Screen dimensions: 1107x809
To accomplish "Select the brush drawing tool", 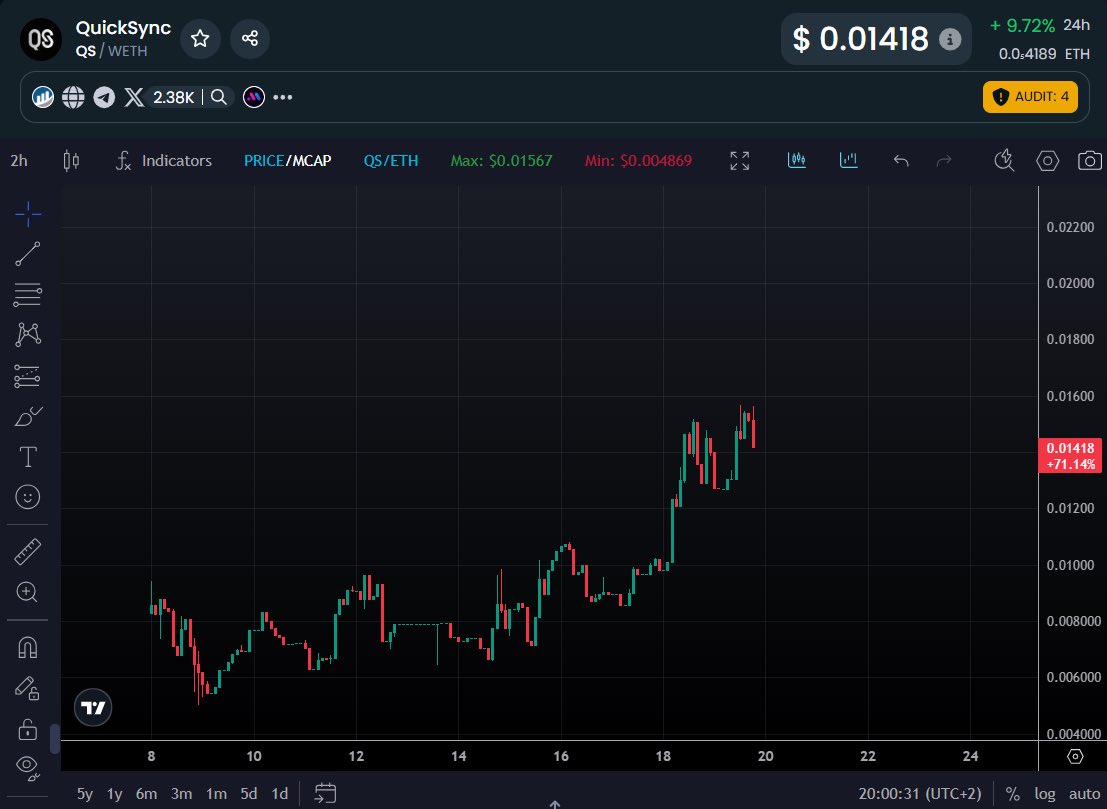I will click(x=28, y=417).
